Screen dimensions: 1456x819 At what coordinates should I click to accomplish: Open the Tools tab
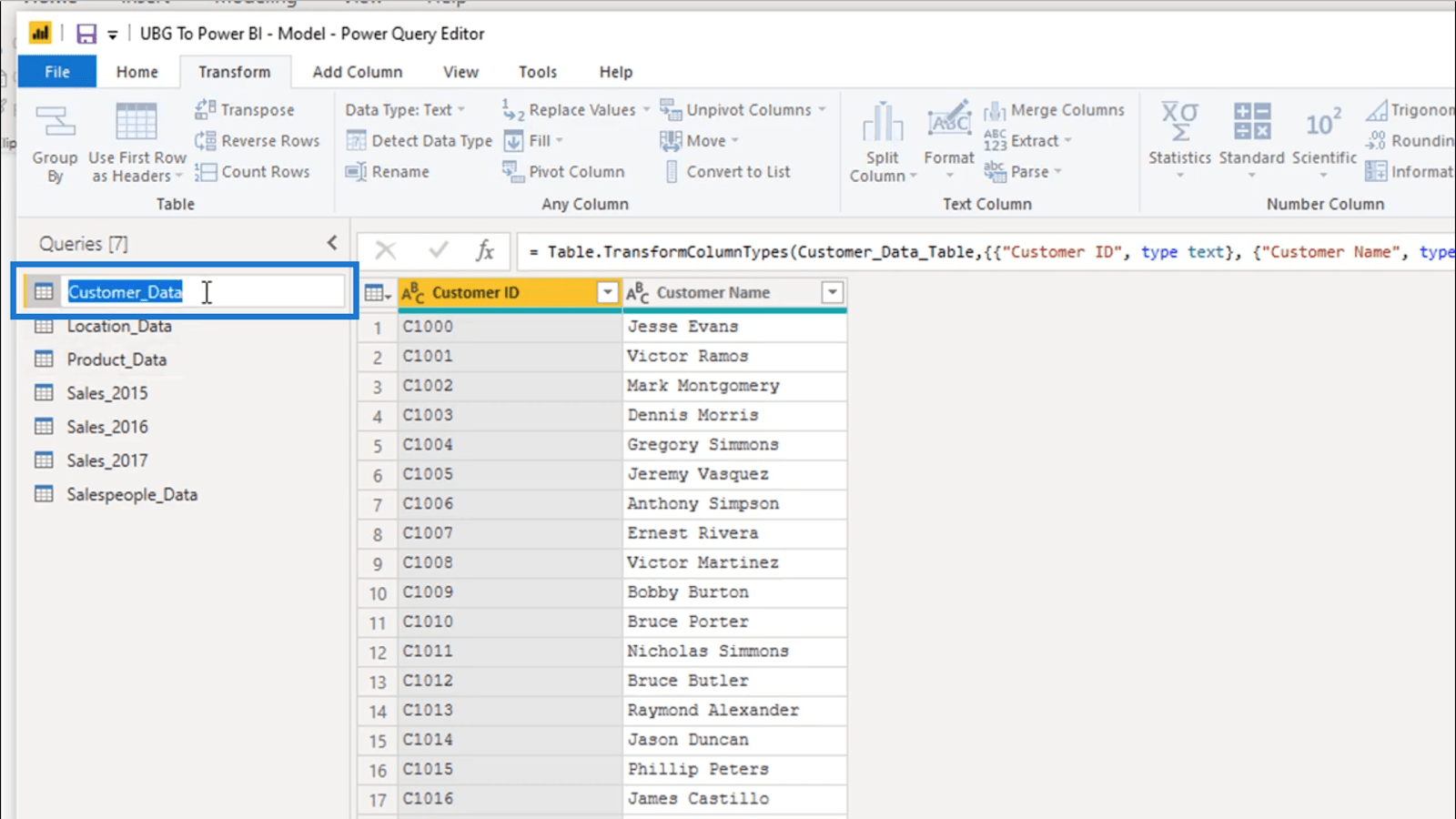pyautogui.click(x=538, y=72)
